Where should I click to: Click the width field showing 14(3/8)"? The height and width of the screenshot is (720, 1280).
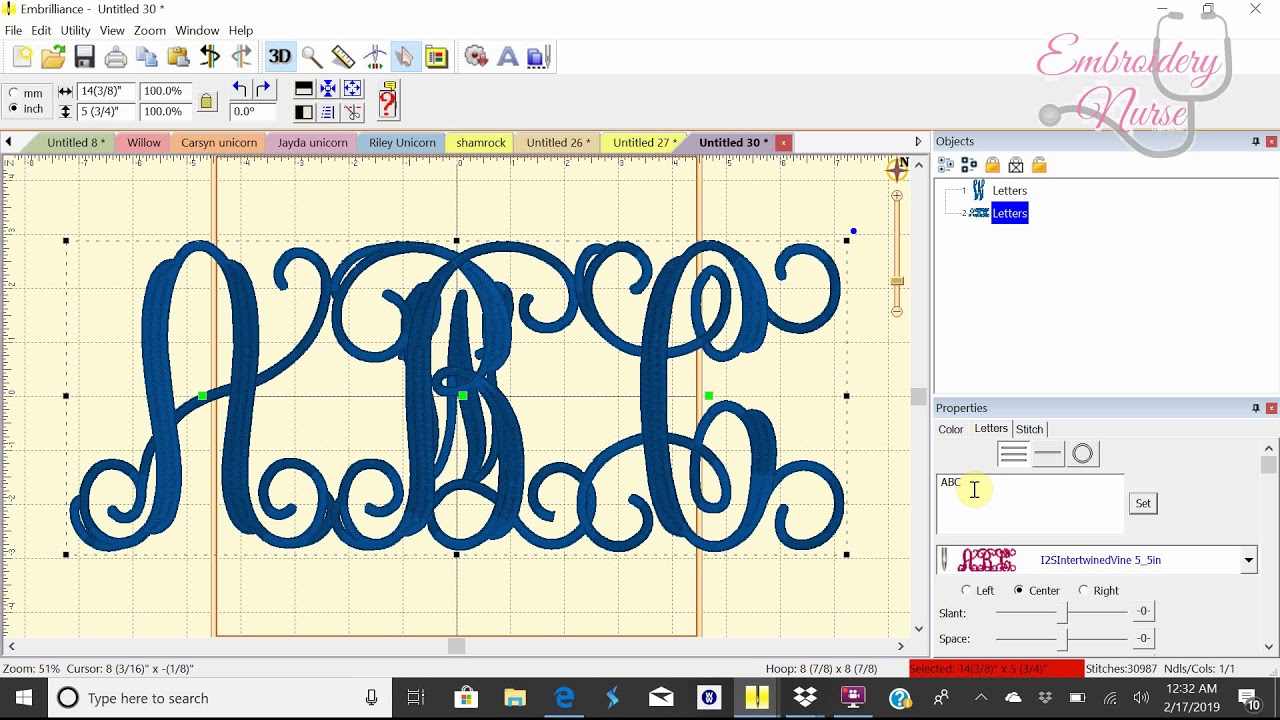tap(106, 91)
